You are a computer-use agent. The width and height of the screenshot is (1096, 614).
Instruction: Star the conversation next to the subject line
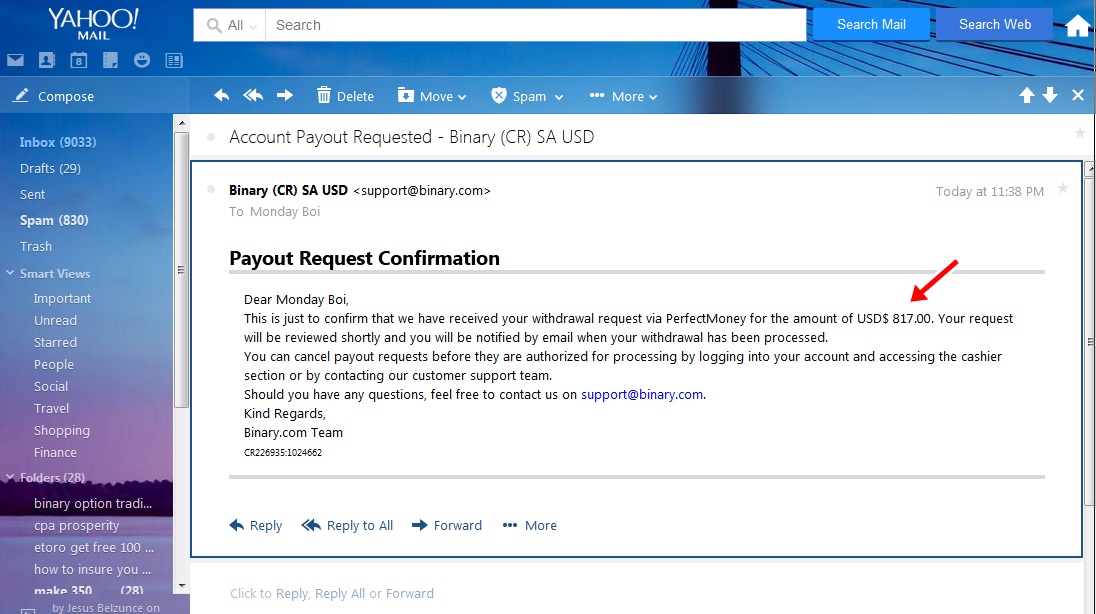coord(1080,132)
